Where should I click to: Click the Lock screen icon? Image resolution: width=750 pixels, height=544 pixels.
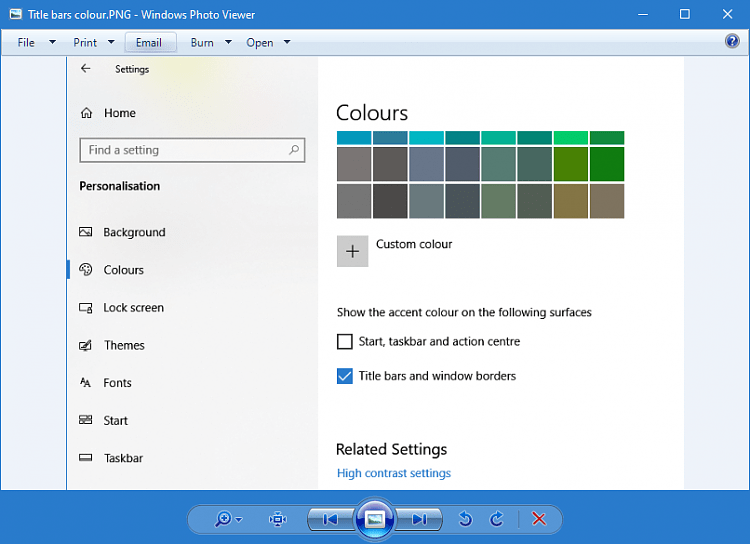(86, 308)
